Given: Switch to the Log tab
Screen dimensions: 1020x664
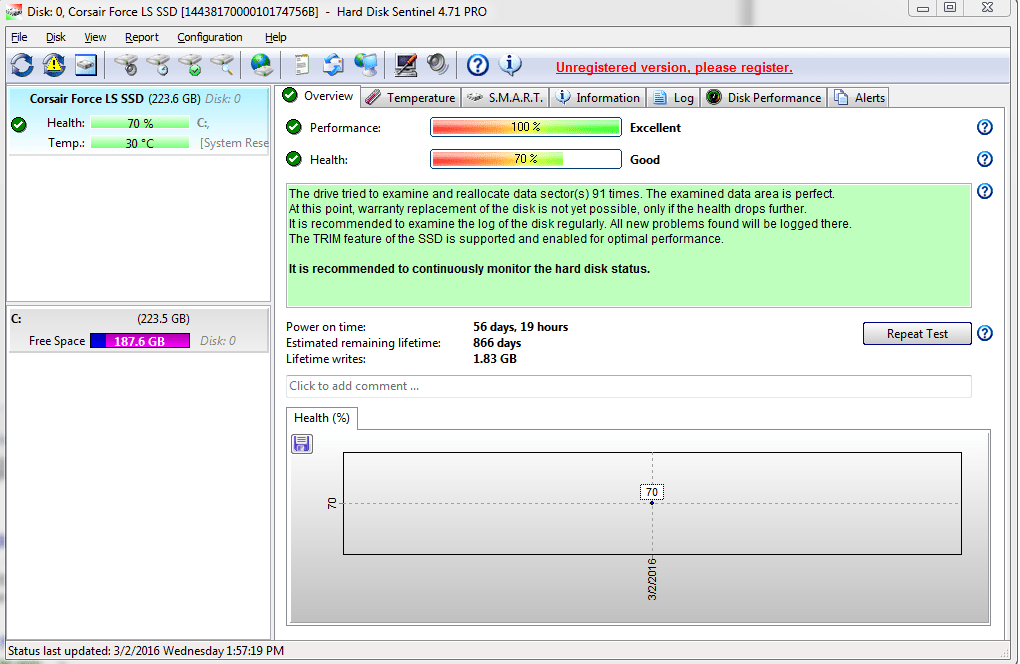Looking at the screenshot, I should pyautogui.click(x=674, y=98).
